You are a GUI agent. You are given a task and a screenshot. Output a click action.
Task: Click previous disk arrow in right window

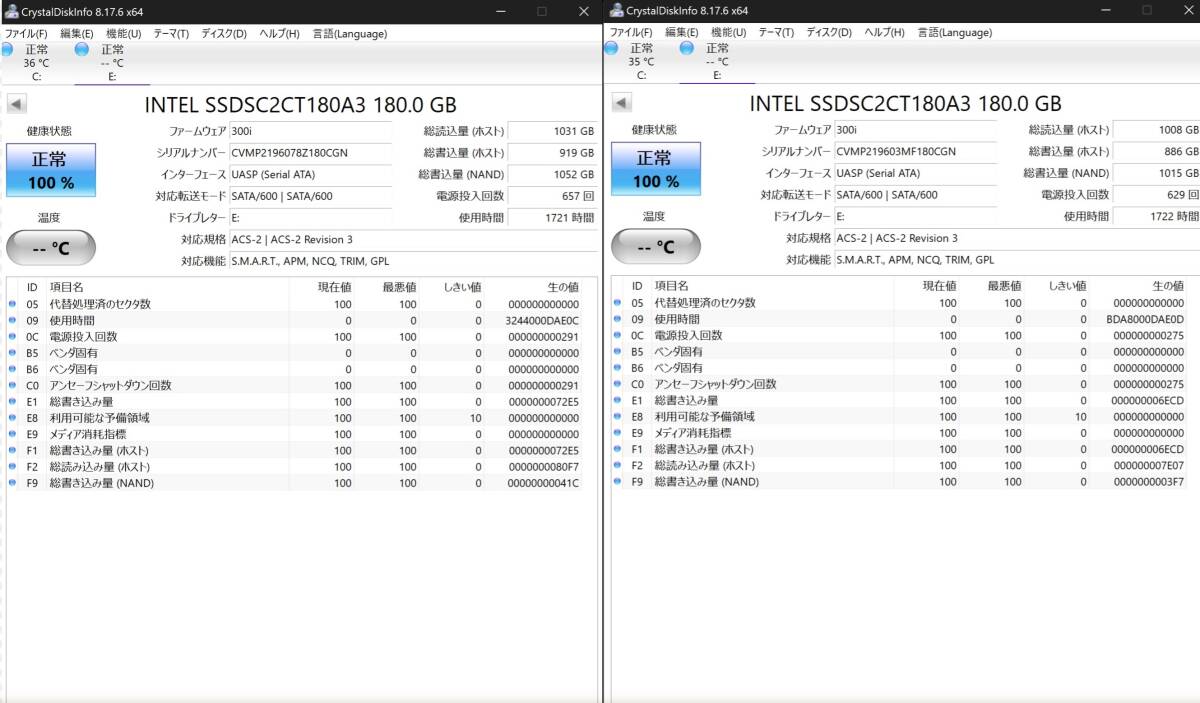click(622, 103)
